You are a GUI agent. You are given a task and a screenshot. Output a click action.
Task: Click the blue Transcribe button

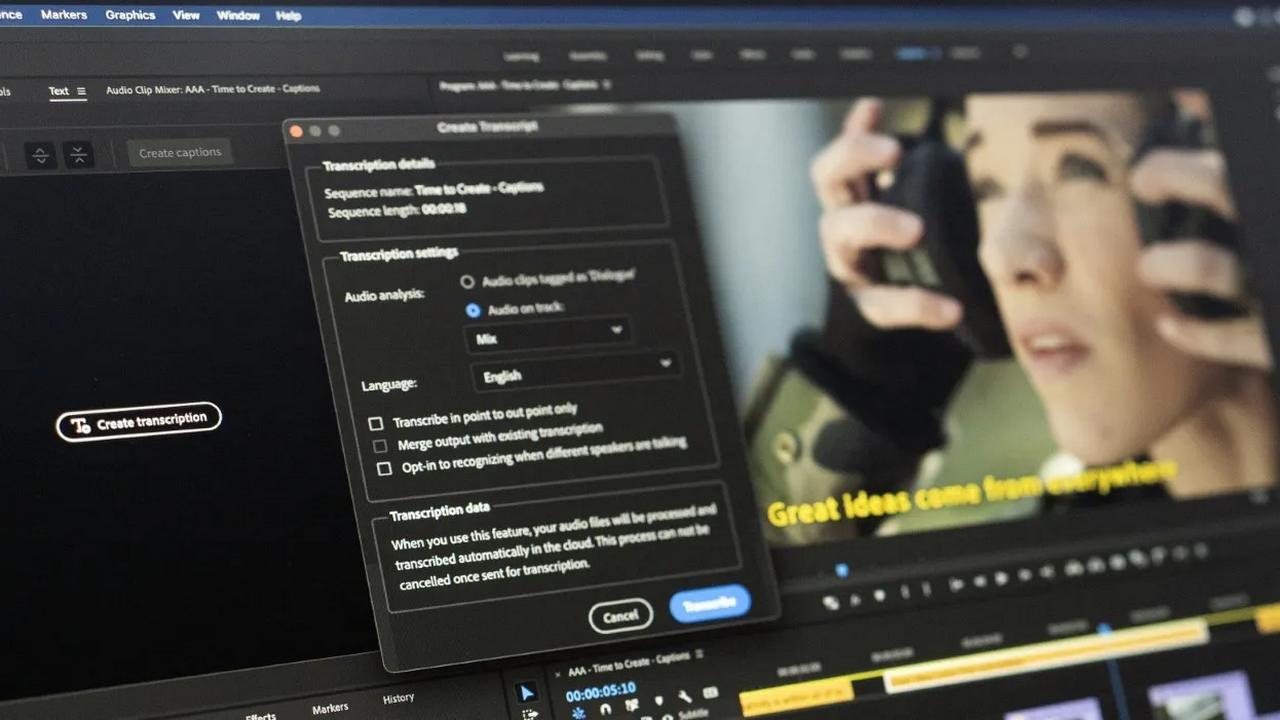[x=710, y=603]
